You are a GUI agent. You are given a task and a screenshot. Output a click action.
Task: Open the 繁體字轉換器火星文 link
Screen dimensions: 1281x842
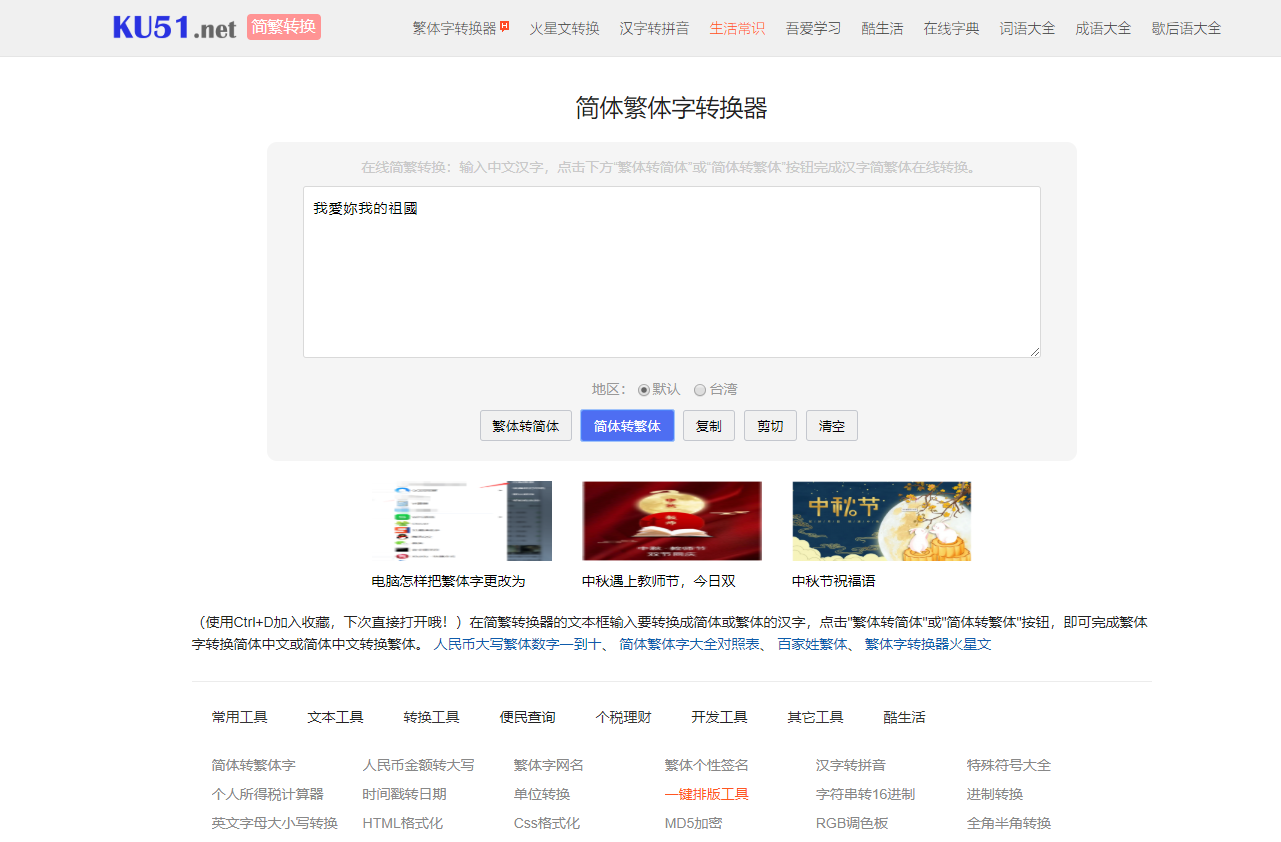coord(928,644)
